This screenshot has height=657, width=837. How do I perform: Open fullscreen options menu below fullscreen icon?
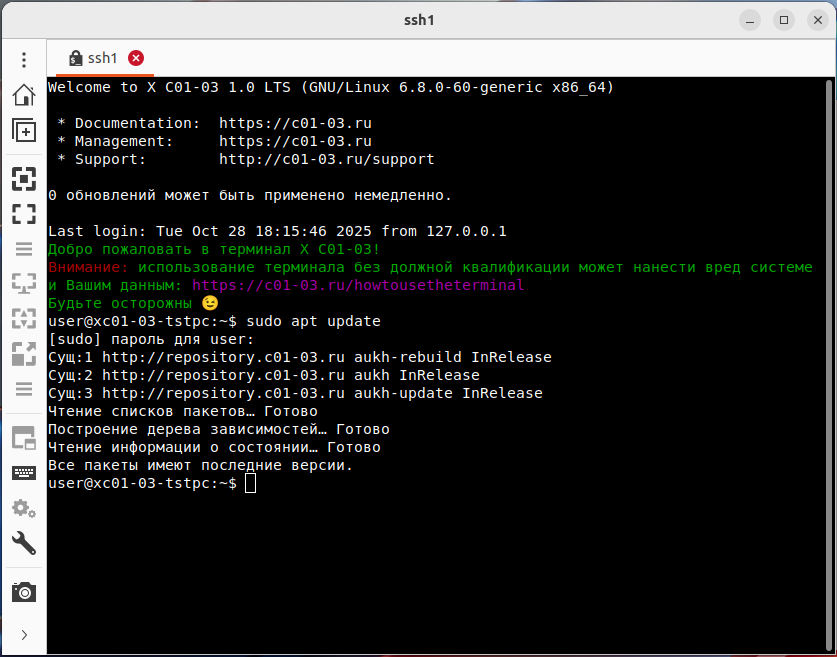[x=23, y=249]
